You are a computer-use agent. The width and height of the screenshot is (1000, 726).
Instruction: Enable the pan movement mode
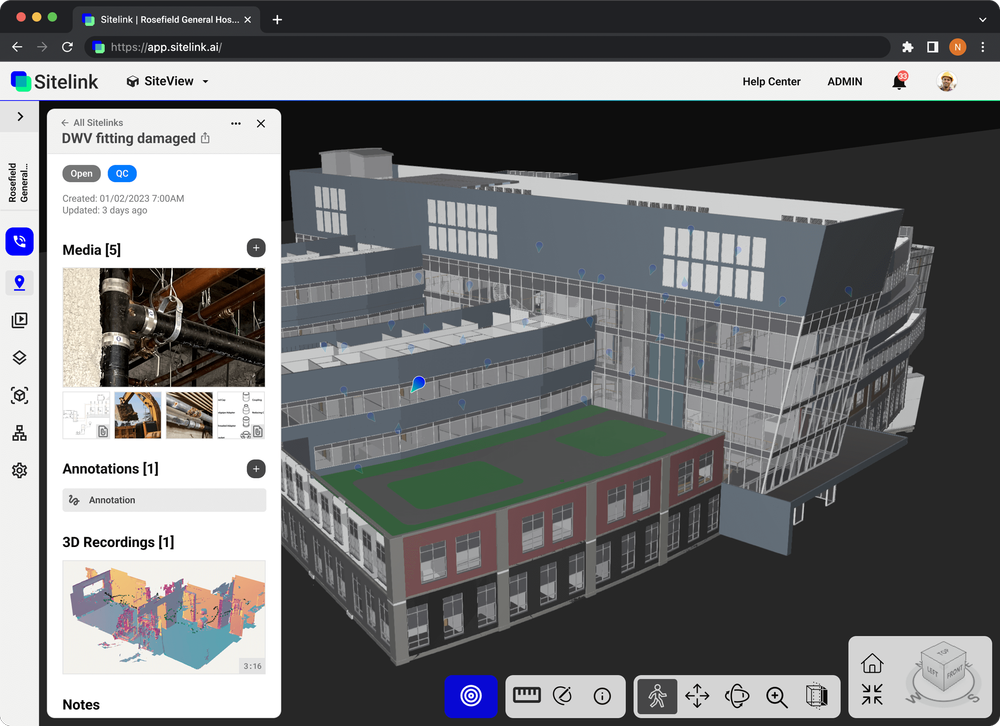tap(697, 696)
